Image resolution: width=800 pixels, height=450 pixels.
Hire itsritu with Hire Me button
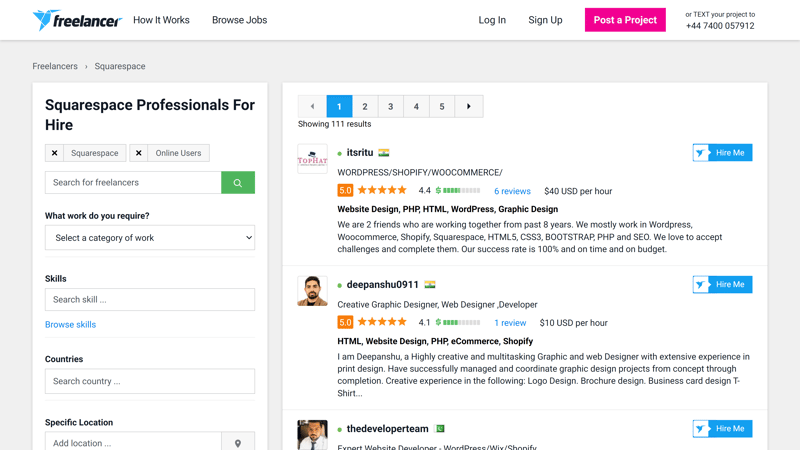[x=722, y=153]
